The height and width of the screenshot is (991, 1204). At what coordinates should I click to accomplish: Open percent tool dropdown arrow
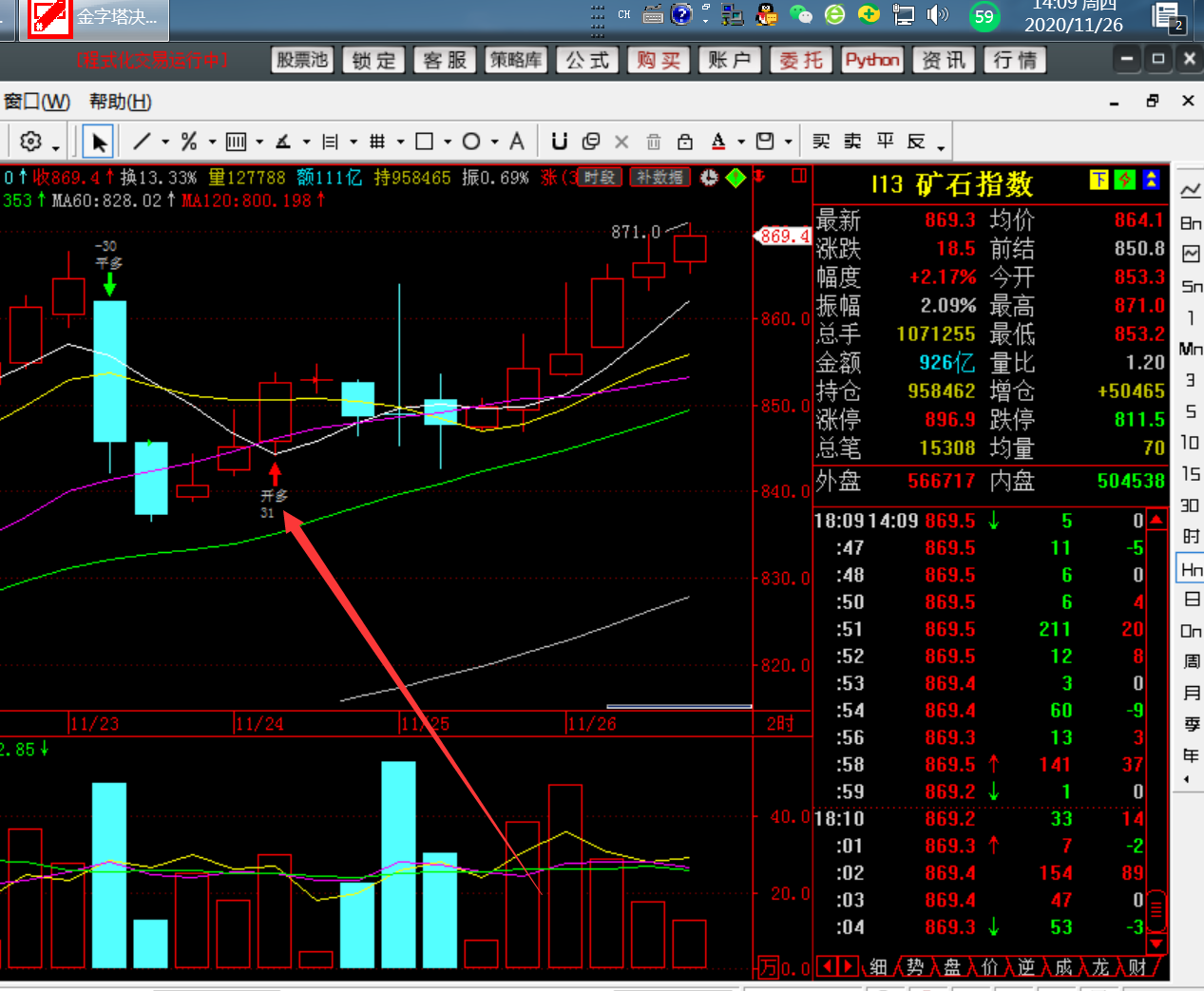(212, 143)
